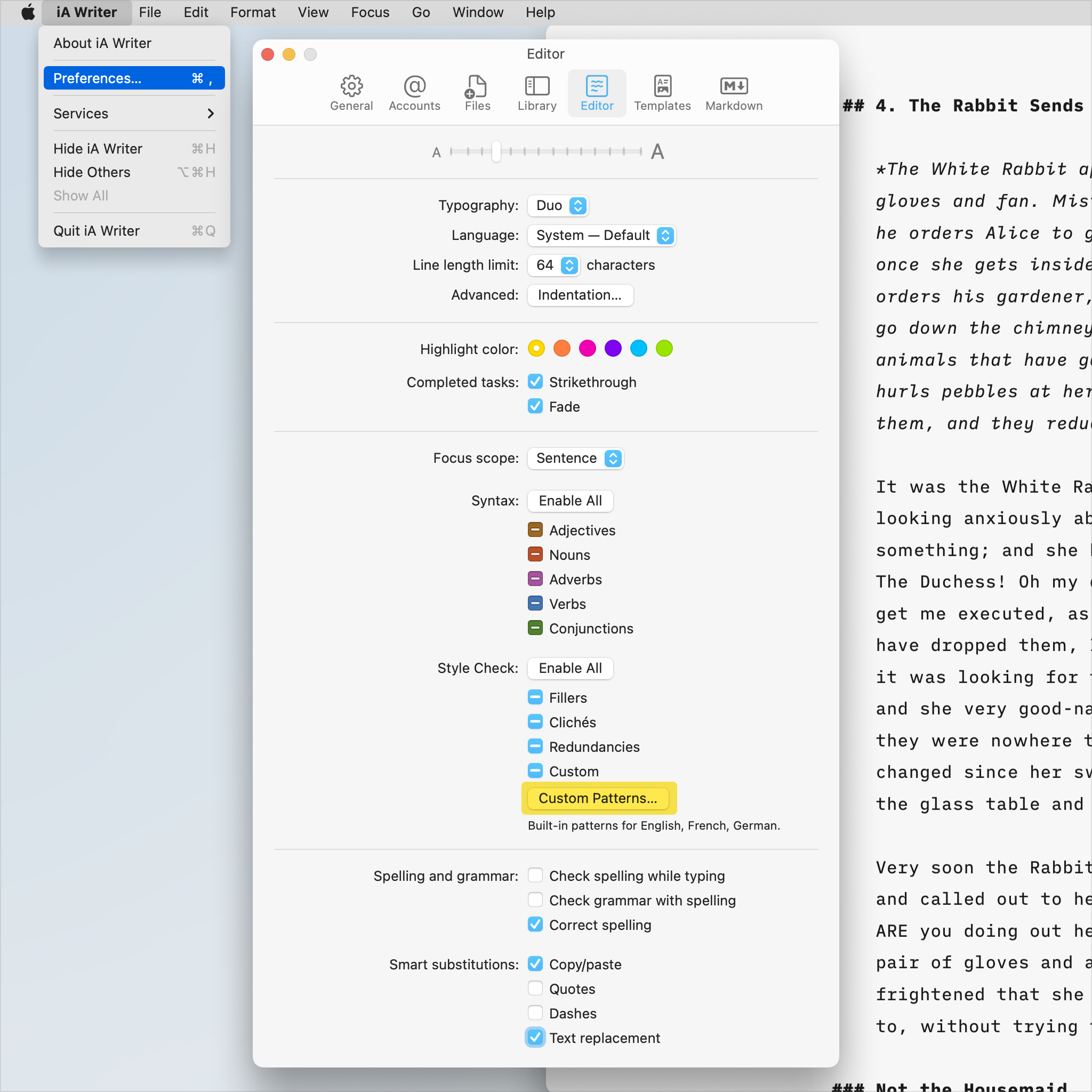1092x1092 pixels.
Task: Open the Library preferences tab
Action: [x=537, y=93]
